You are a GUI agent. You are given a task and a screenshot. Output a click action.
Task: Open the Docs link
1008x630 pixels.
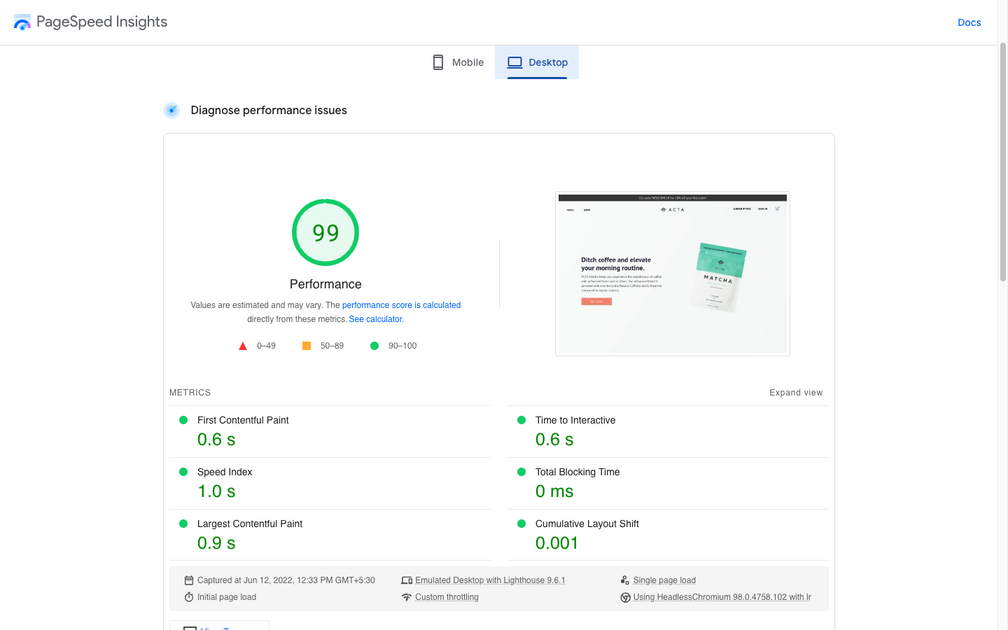click(968, 22)
